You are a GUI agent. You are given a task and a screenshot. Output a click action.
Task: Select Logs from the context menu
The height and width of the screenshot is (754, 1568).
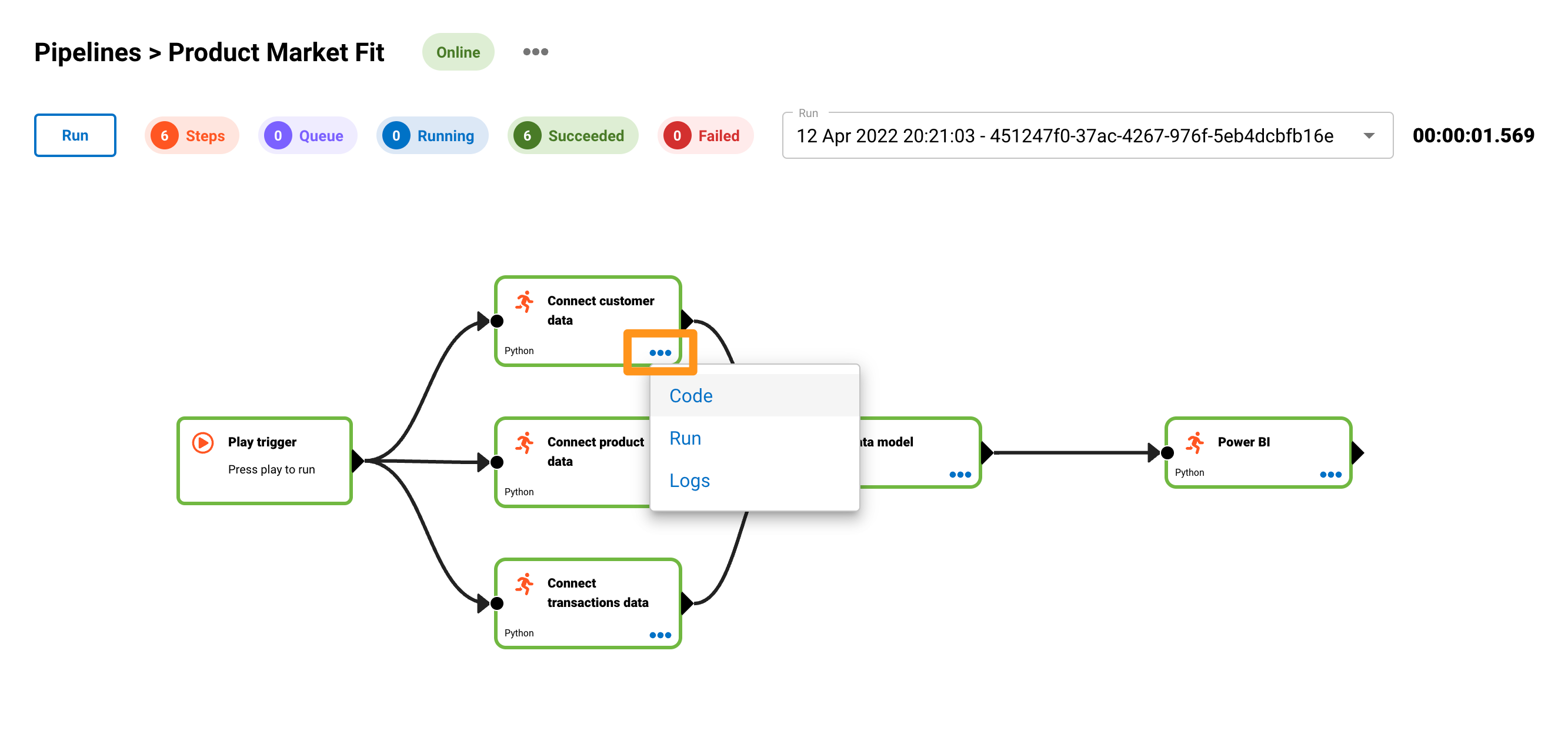pos(690,481)
